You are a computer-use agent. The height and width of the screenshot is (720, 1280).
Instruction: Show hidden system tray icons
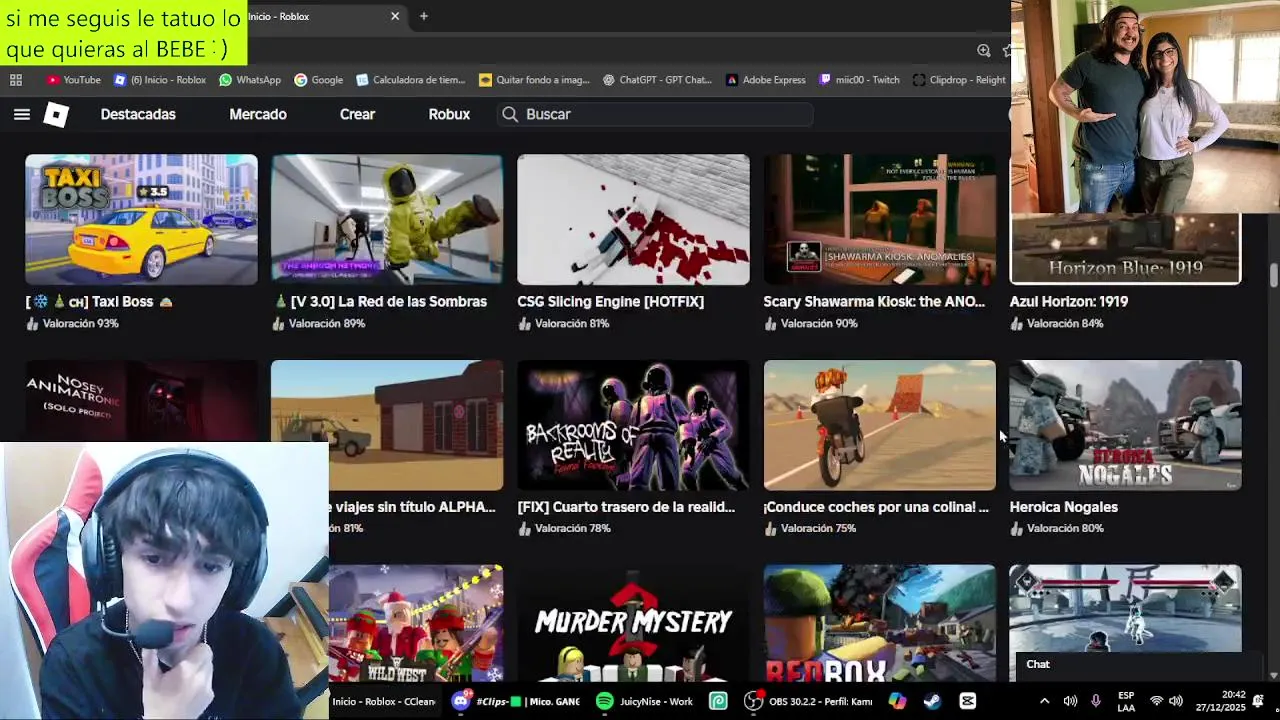[x=1044, y=701]
